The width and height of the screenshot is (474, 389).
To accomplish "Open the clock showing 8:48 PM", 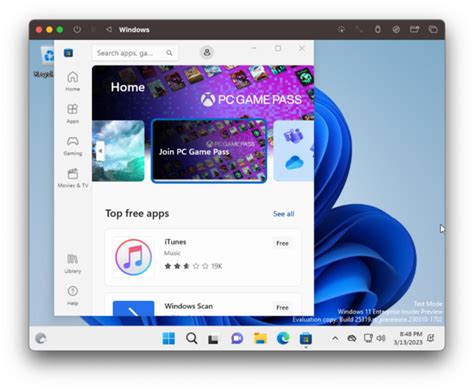I will tap(409, 338).
